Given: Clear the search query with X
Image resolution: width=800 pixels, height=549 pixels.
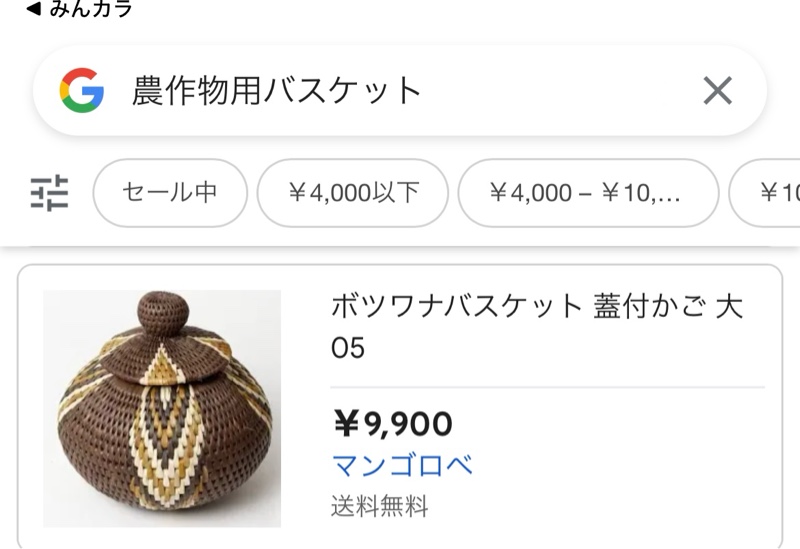Looking at the screenshot, I should pos(718,91).
